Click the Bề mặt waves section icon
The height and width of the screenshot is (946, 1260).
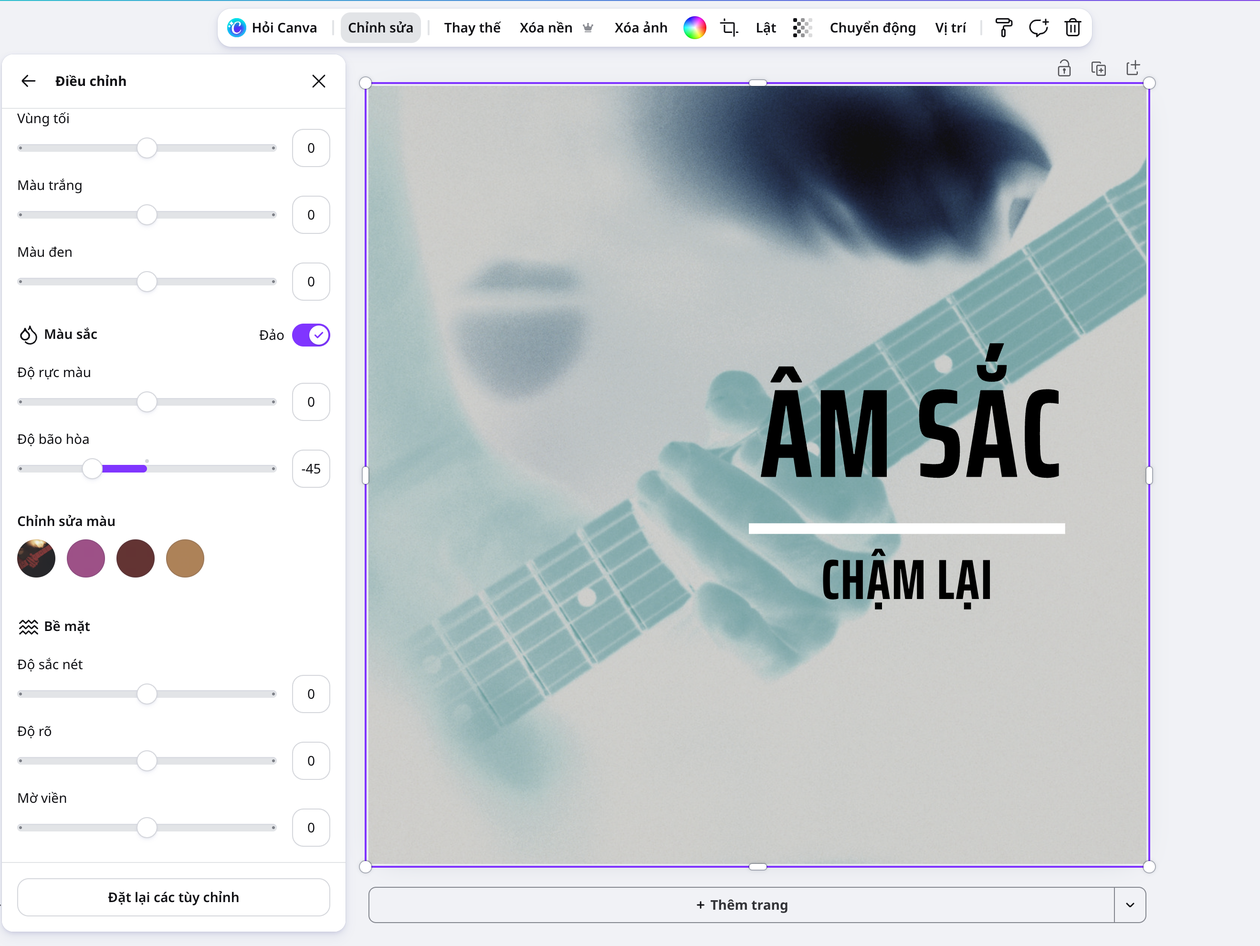coord(28,627)
